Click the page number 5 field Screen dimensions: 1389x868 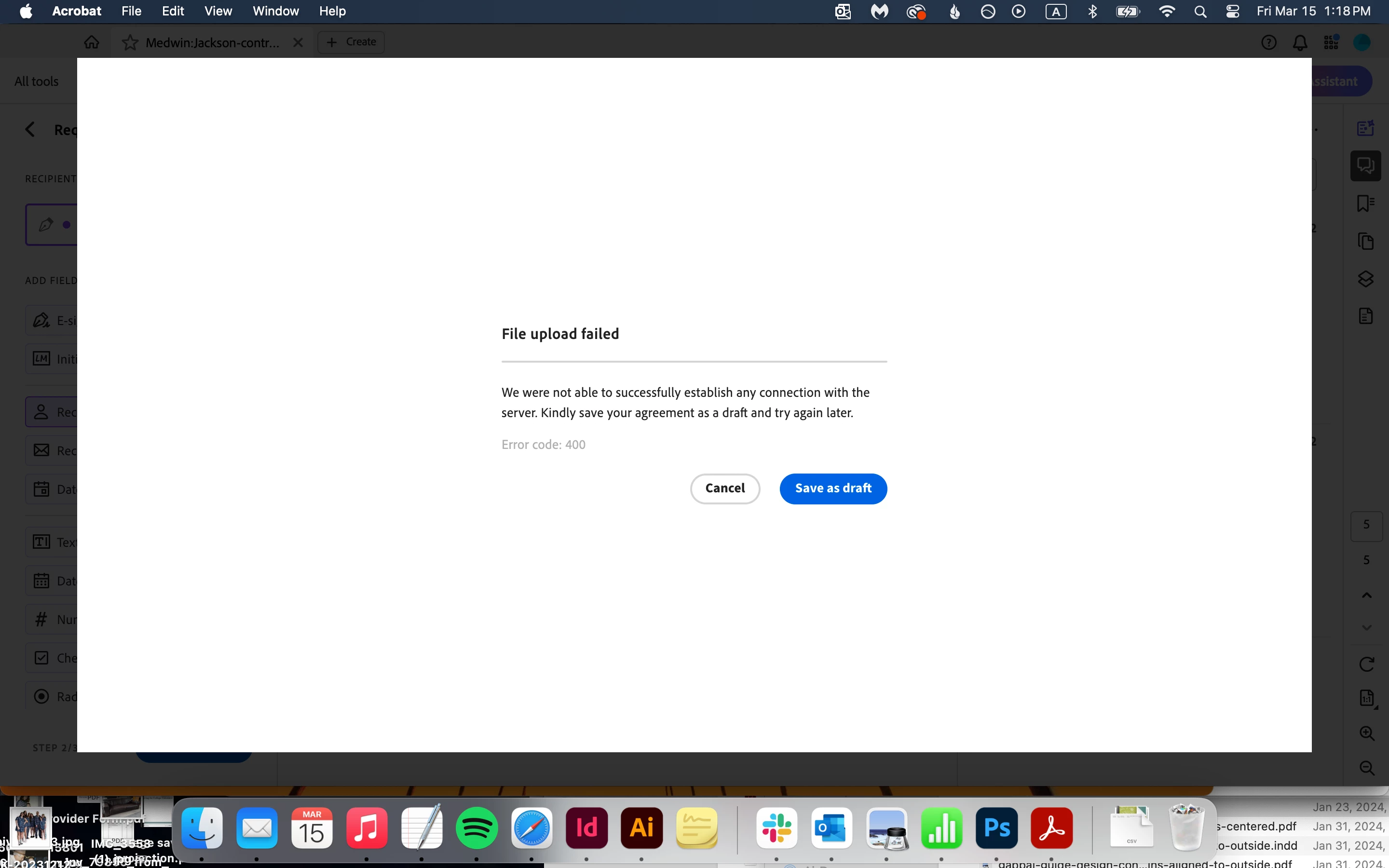click(x=1367, y=525)
